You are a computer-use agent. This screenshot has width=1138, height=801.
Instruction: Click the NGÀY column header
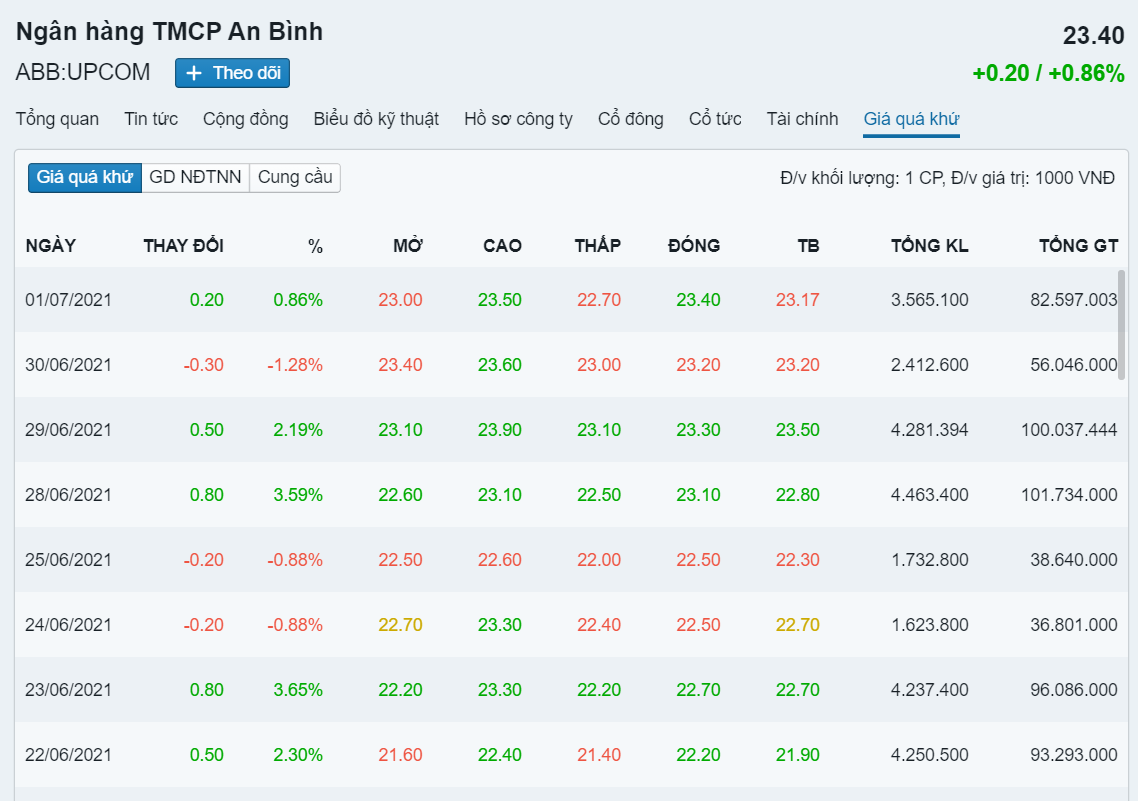coord(51,246)
